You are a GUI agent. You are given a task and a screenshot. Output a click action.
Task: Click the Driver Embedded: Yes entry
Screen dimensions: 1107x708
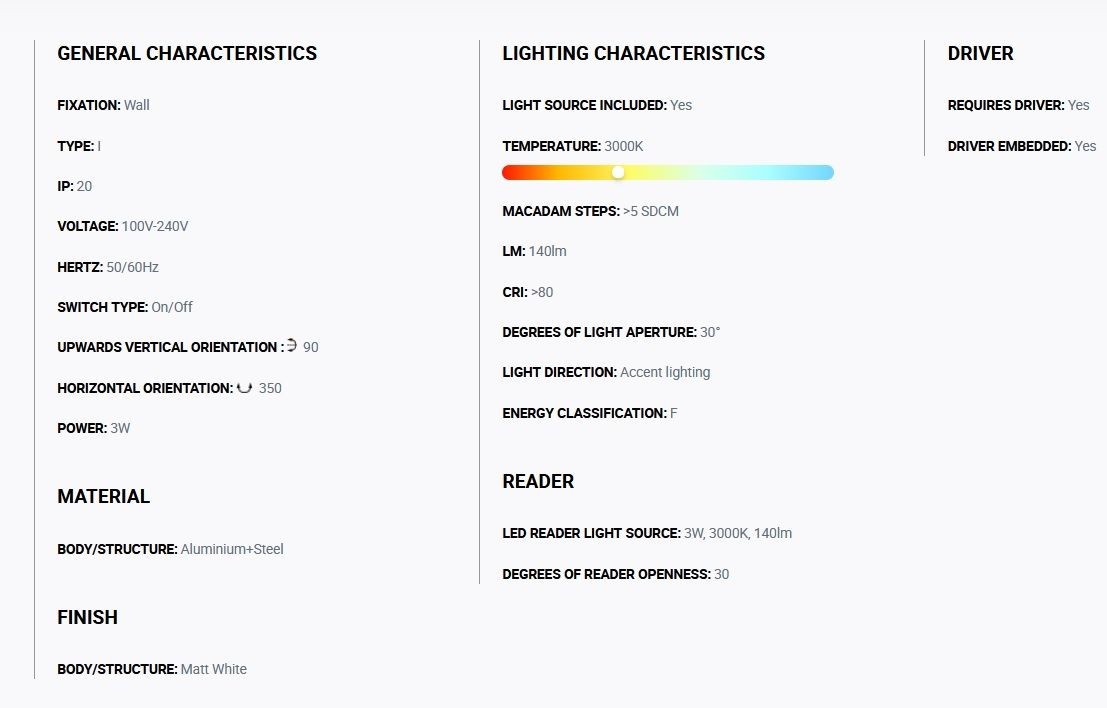(x=1022, y=146)
